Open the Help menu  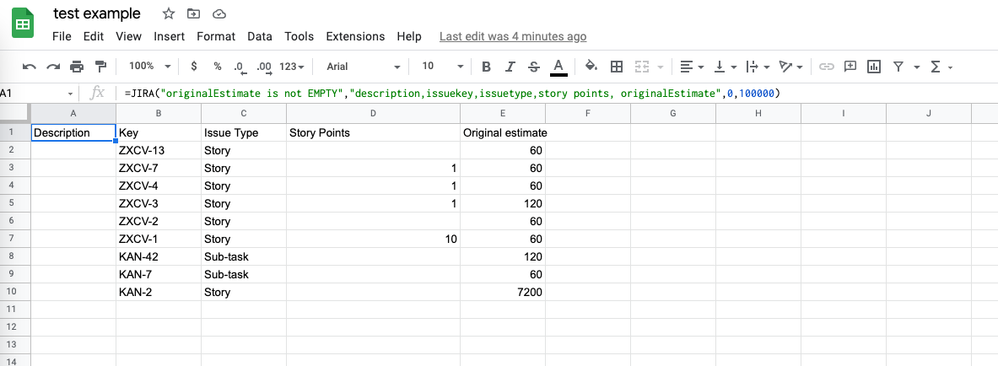coord(409,36)
